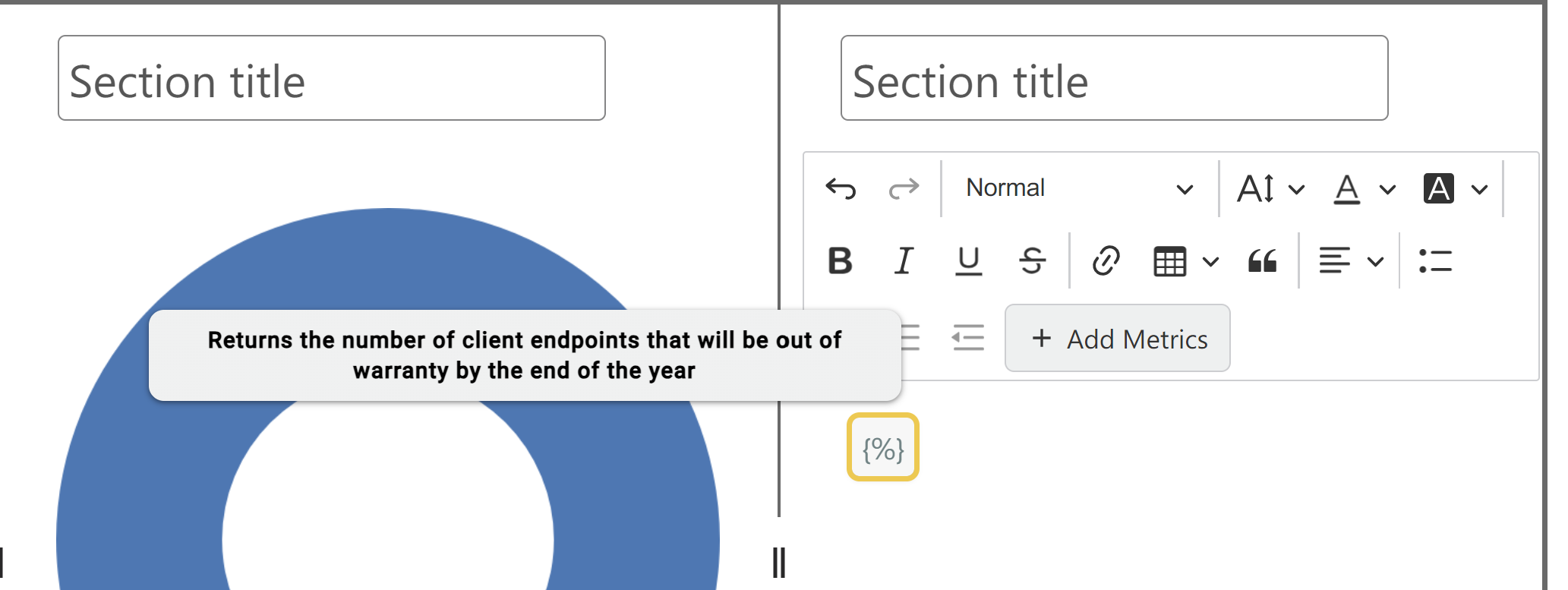This screenshot has width=1568, height=590.
Task: Toggle underline text formatting
Action: (968, 261)
